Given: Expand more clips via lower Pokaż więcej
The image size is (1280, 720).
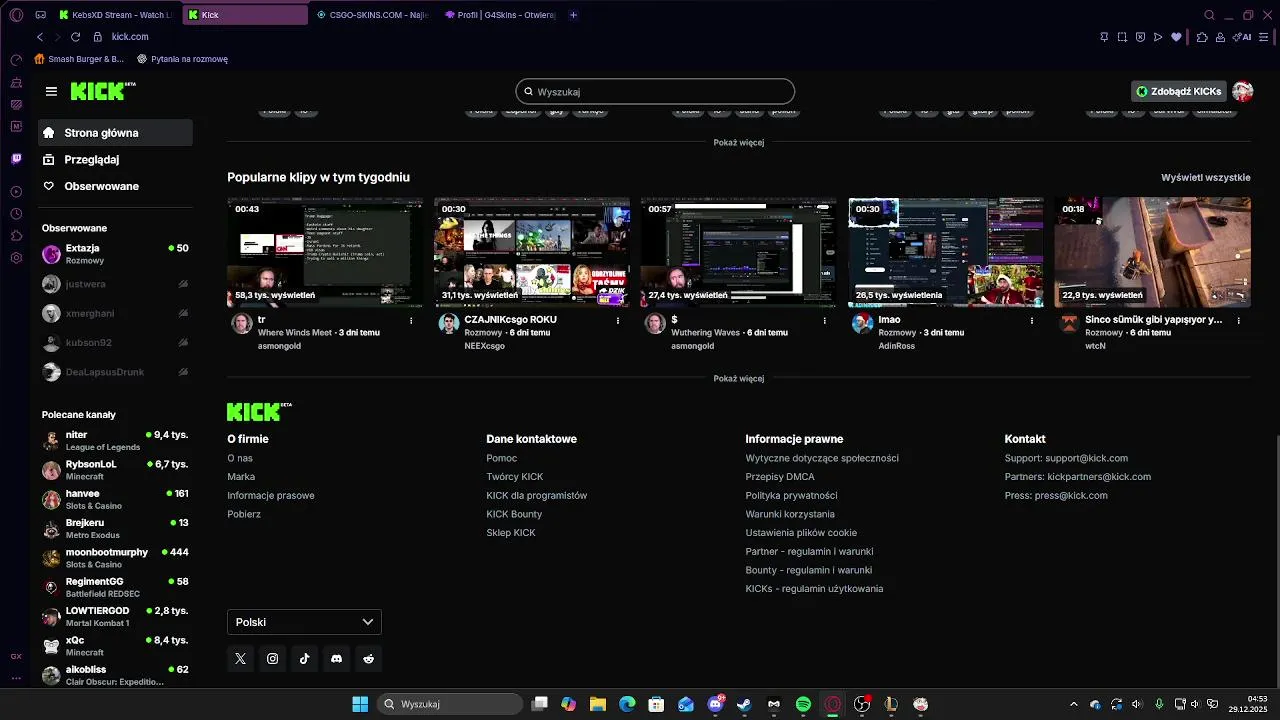Looking at the screenshot, I should pyautogui.click(x=739, y=379).
